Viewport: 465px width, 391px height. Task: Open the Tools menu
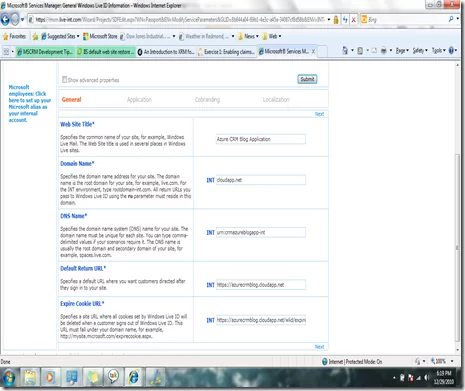click(x=438, y=51)
